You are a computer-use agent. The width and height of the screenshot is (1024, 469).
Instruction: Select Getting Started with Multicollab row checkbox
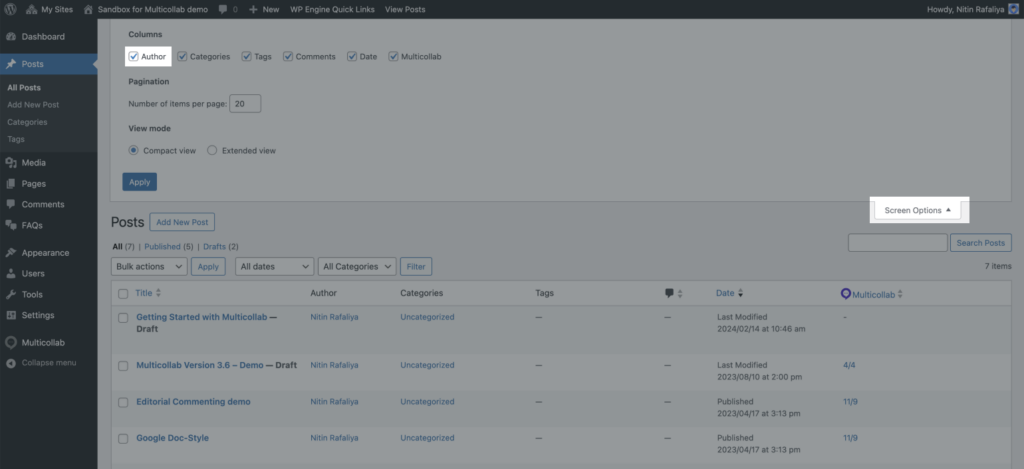pos(123,318)
